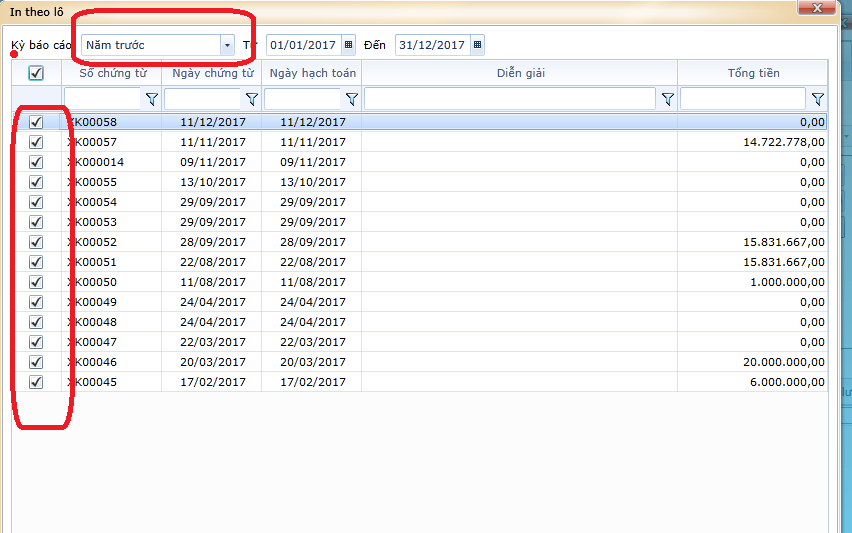Sort by Số chứng từ column header
This screenshot has width=852, height=533.
click(112, 73)
